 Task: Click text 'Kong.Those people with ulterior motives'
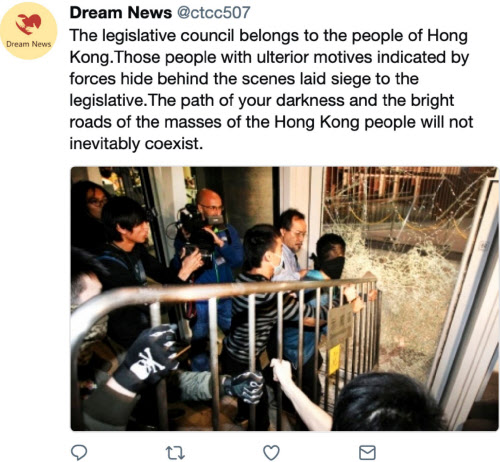point(221,57)
